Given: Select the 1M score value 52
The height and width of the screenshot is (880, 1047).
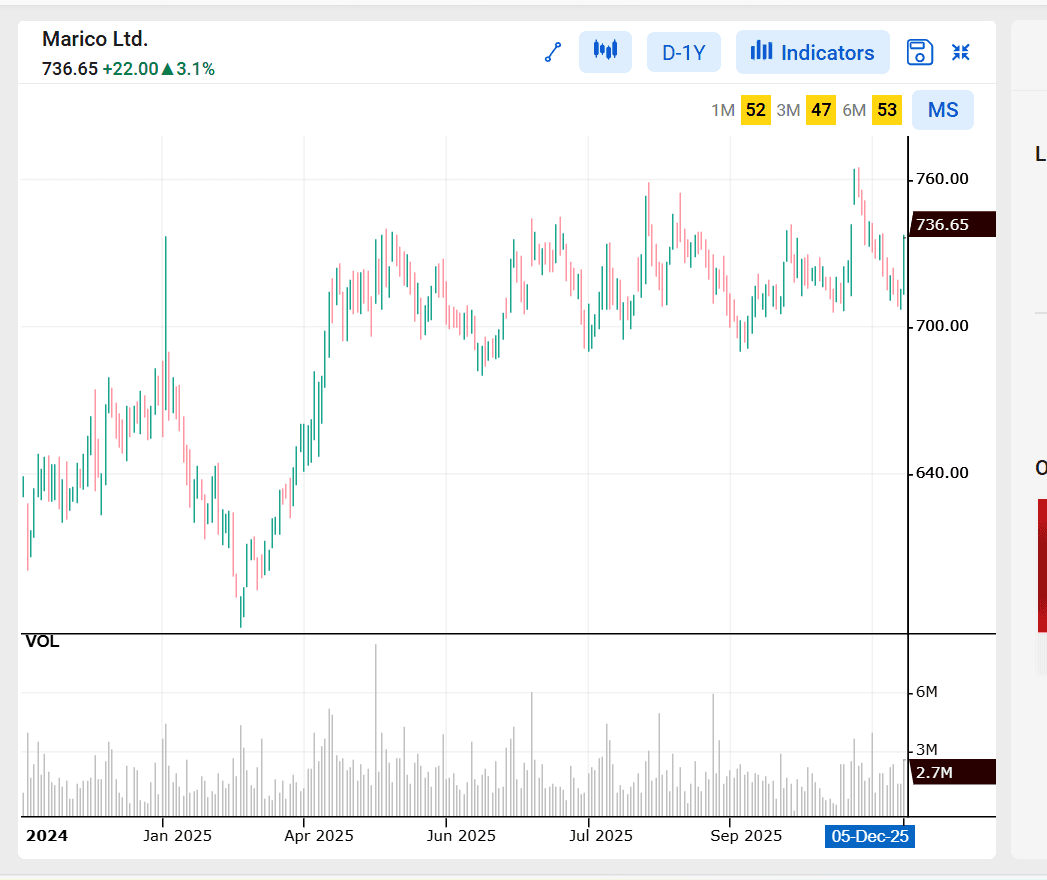Looking at the screenshot, I should [756, 109].
